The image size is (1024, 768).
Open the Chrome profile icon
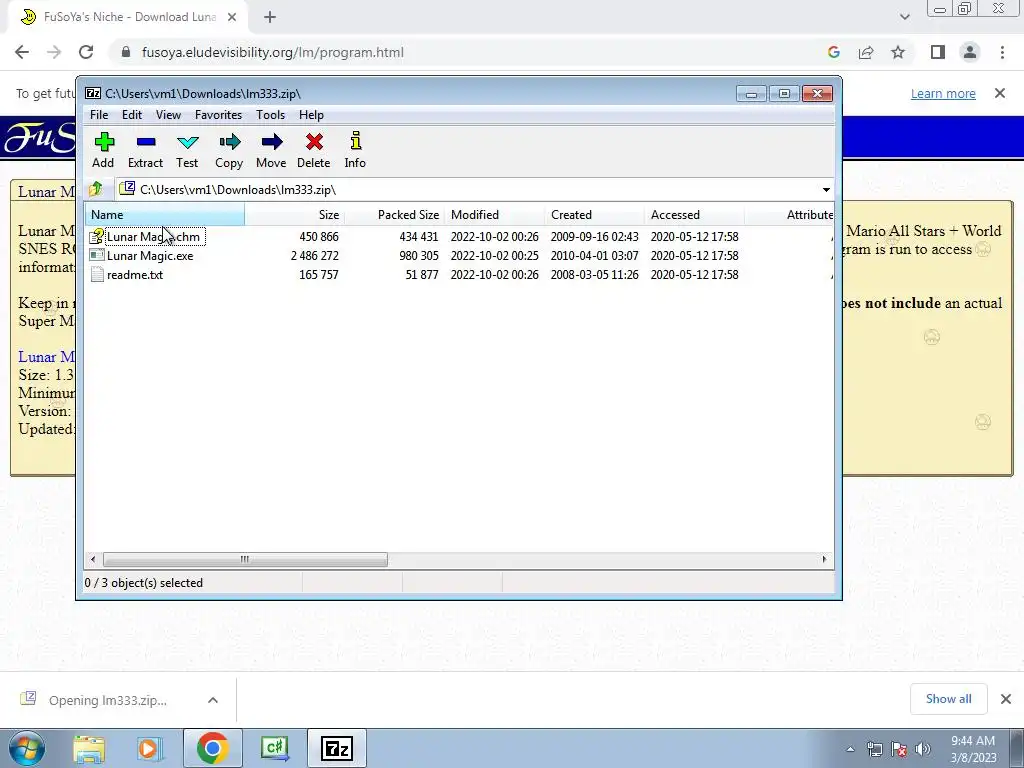970,52
